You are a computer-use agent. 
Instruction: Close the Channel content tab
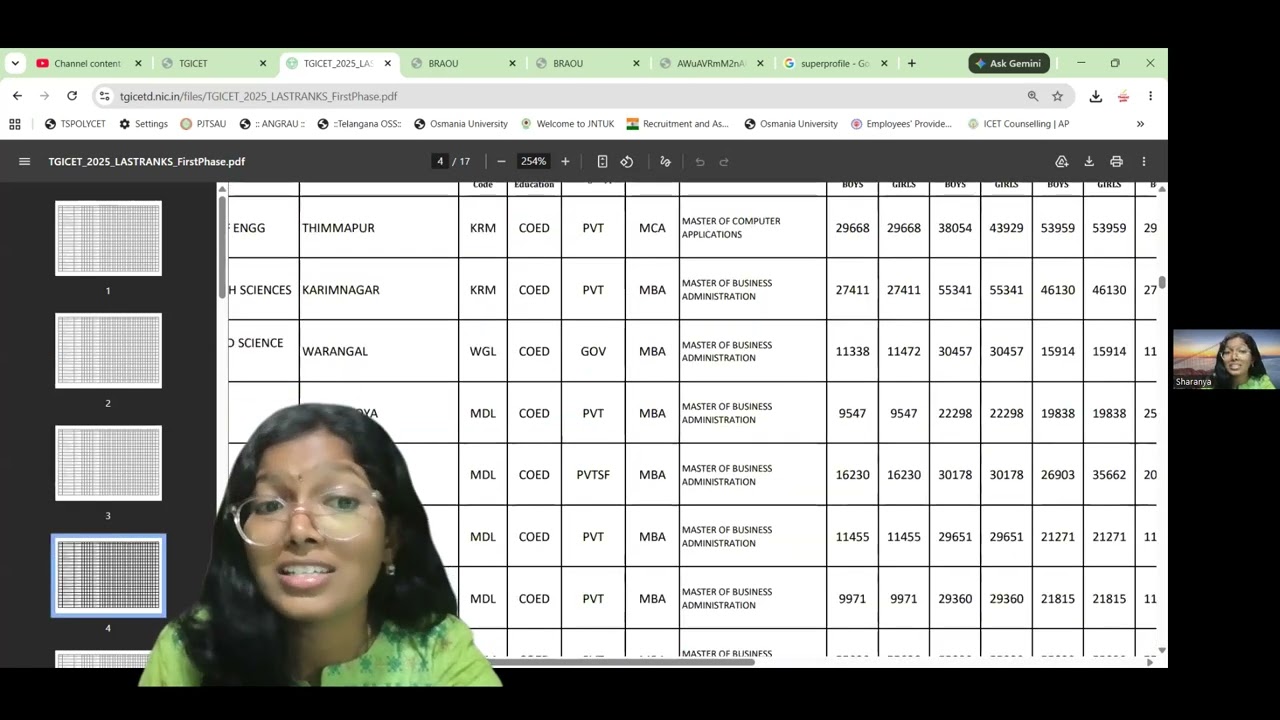pyautogui.click(x=138, y=63)
